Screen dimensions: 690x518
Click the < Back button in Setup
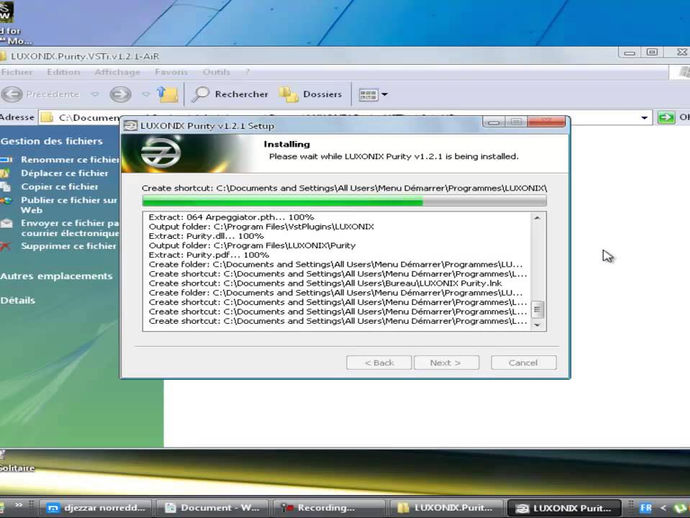pos(379,363)
